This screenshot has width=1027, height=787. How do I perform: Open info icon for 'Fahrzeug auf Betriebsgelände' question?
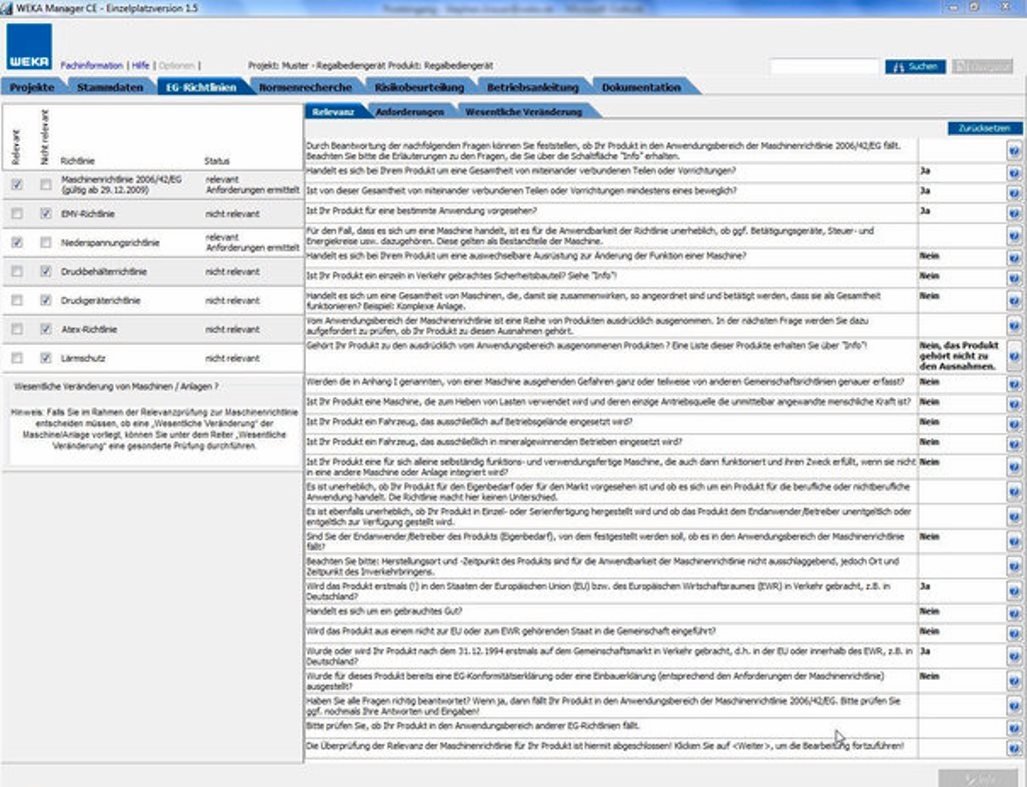[1015, 425]
